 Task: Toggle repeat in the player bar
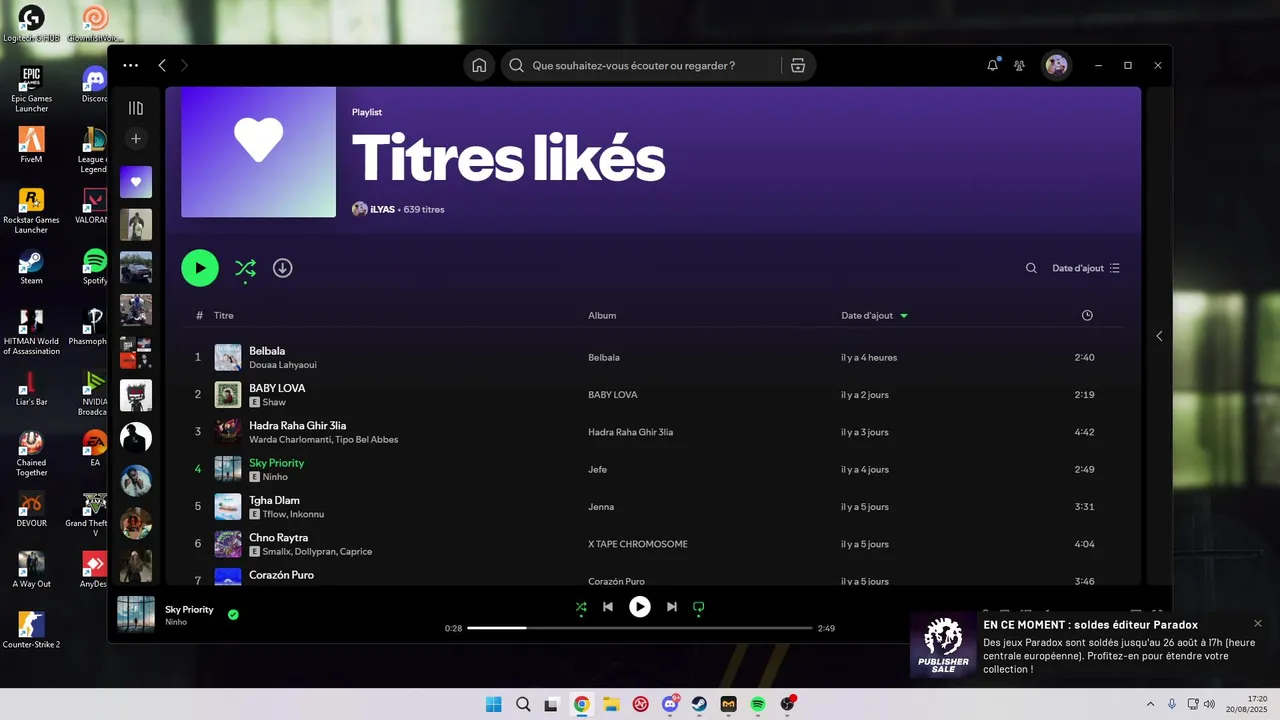(699, 606)
